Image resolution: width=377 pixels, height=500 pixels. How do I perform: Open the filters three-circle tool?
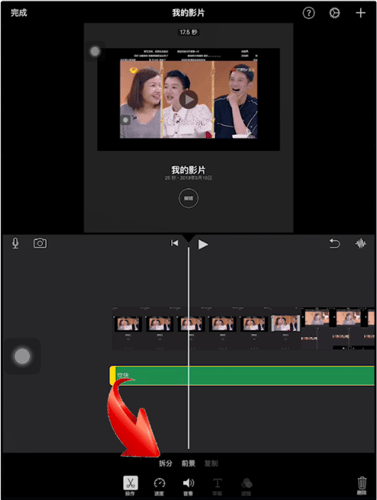246,486
